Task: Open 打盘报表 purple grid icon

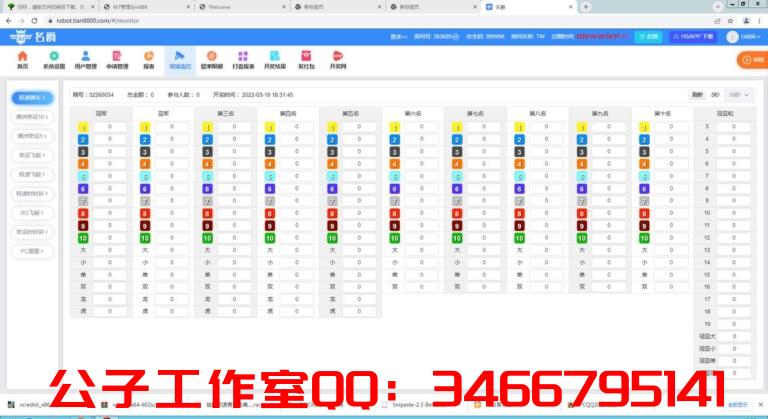Action: click(x=243, y=60)
